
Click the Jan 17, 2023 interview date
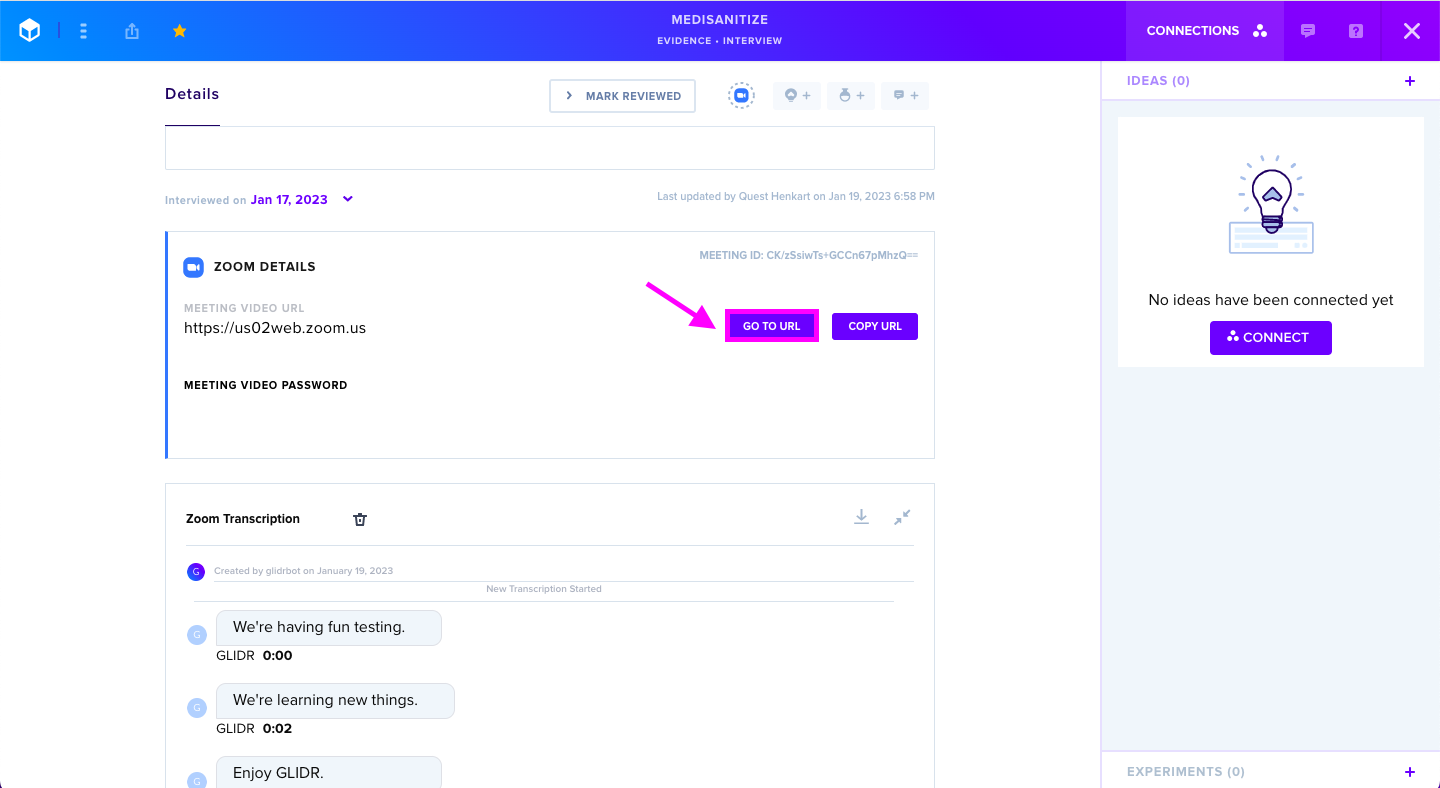[x=289, y=200]
